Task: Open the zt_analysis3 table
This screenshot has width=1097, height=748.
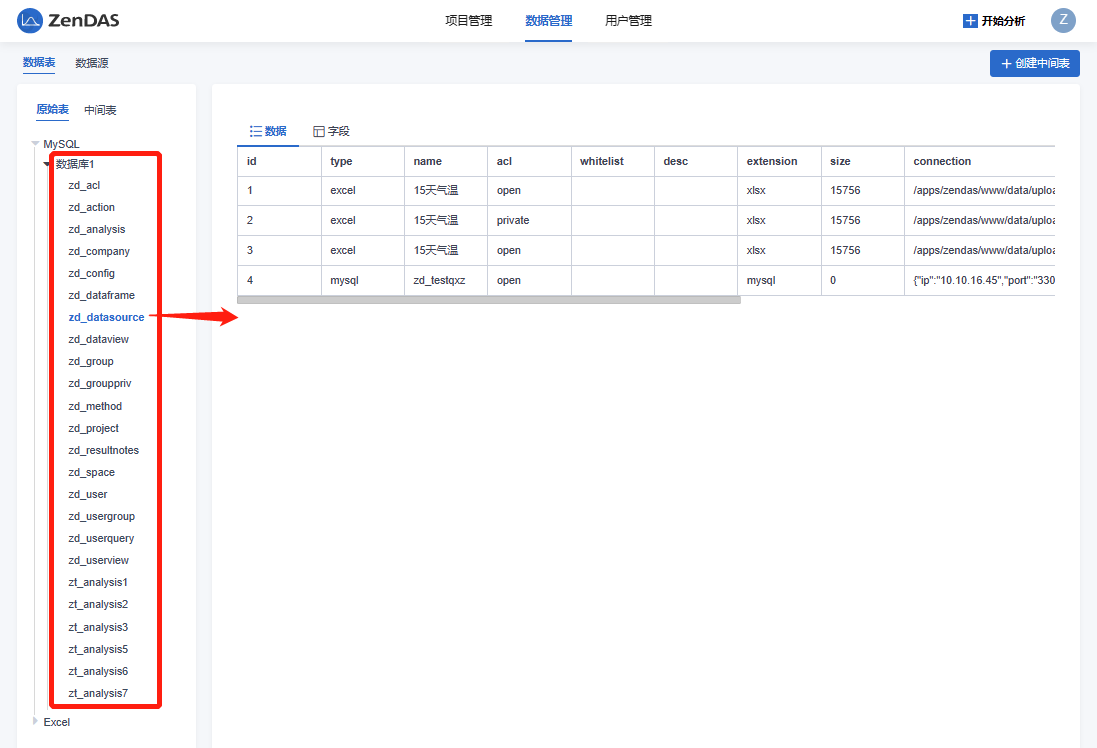Action: [x=98, y=627]
